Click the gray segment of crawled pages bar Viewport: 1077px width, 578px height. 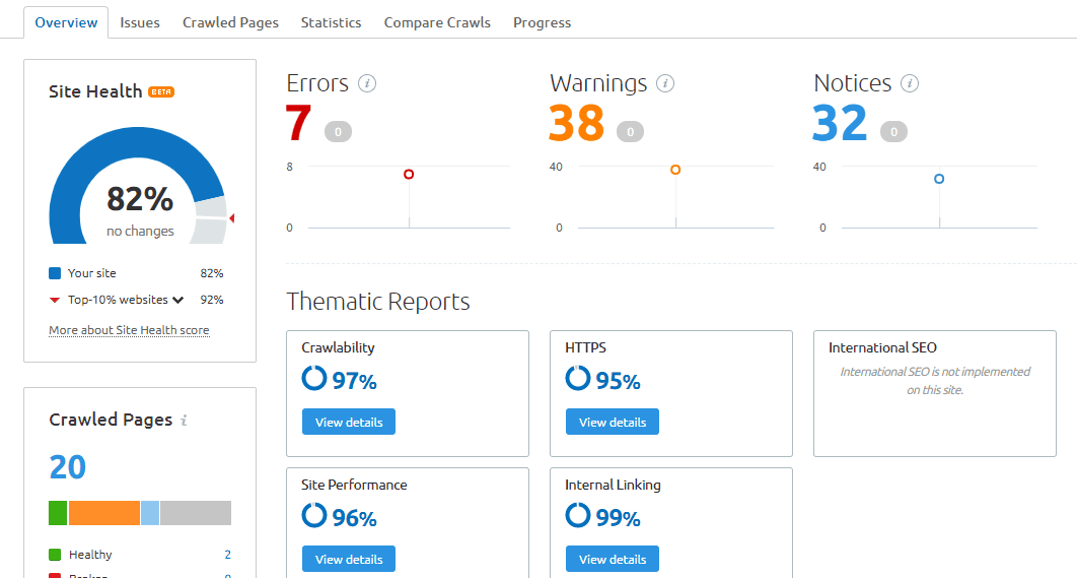[x=196, y=513]
